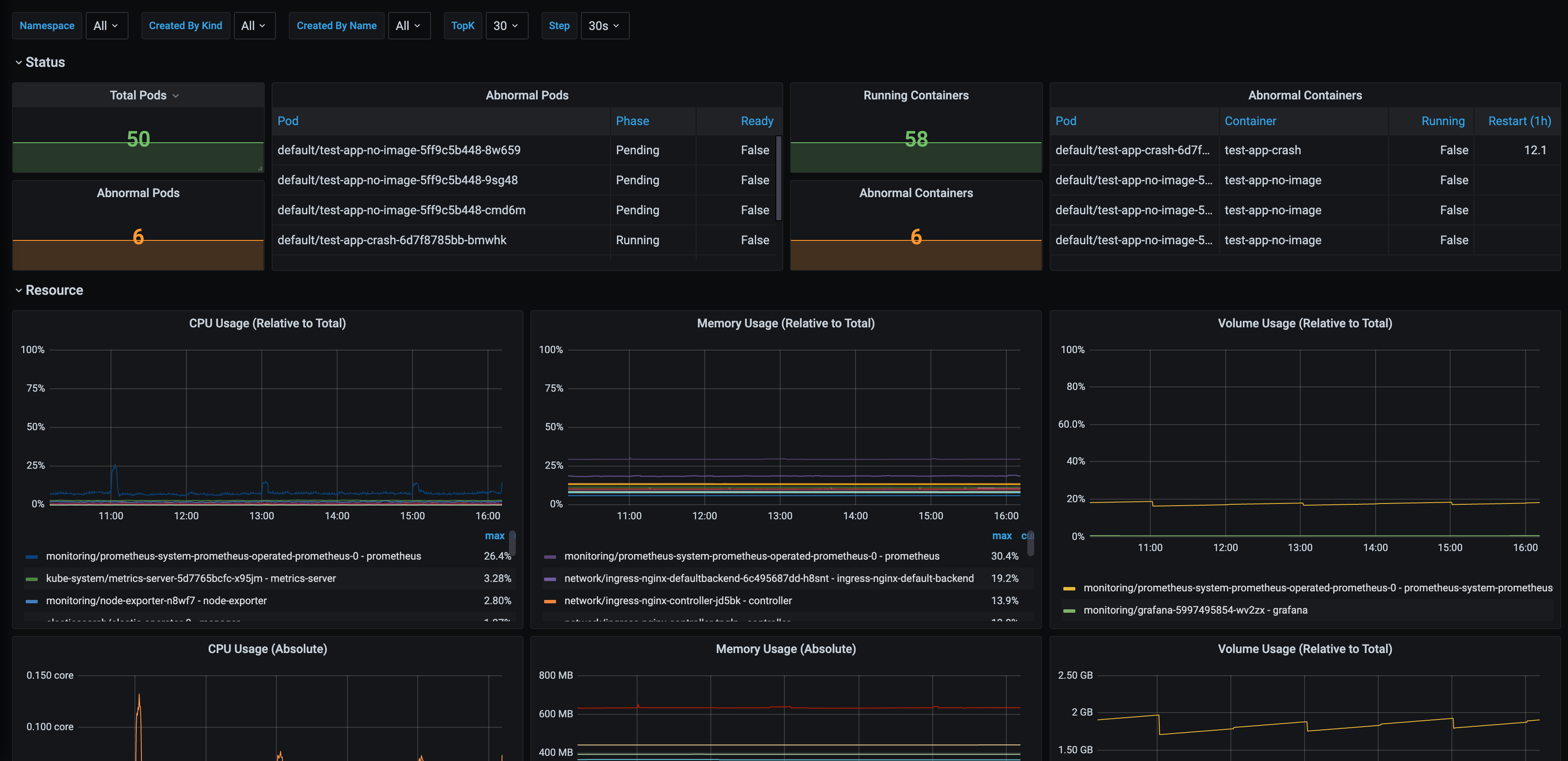Viewport: 1568px width, 761px height.
Task: Open the Step interval dropdown
Action: [x=604, y=26]
